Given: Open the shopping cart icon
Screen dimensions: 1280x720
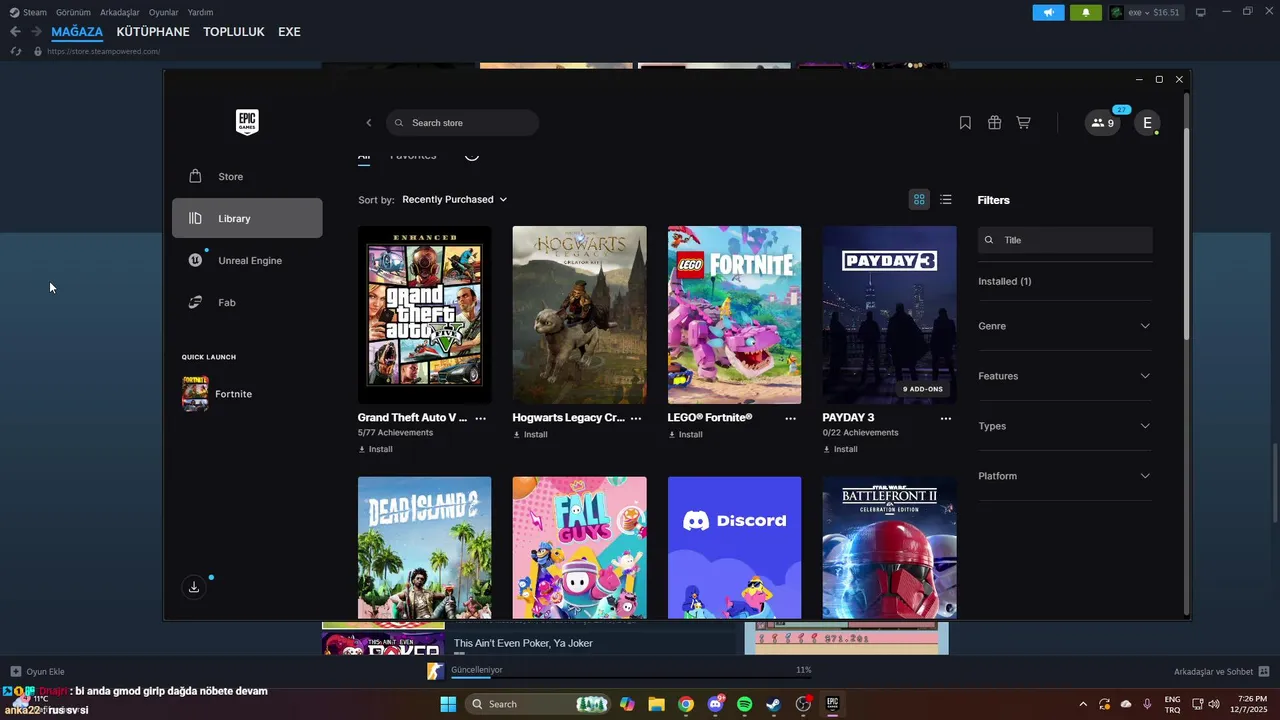Looking at the screenshot, I should pyautogui.click(x=1023, y=123).
